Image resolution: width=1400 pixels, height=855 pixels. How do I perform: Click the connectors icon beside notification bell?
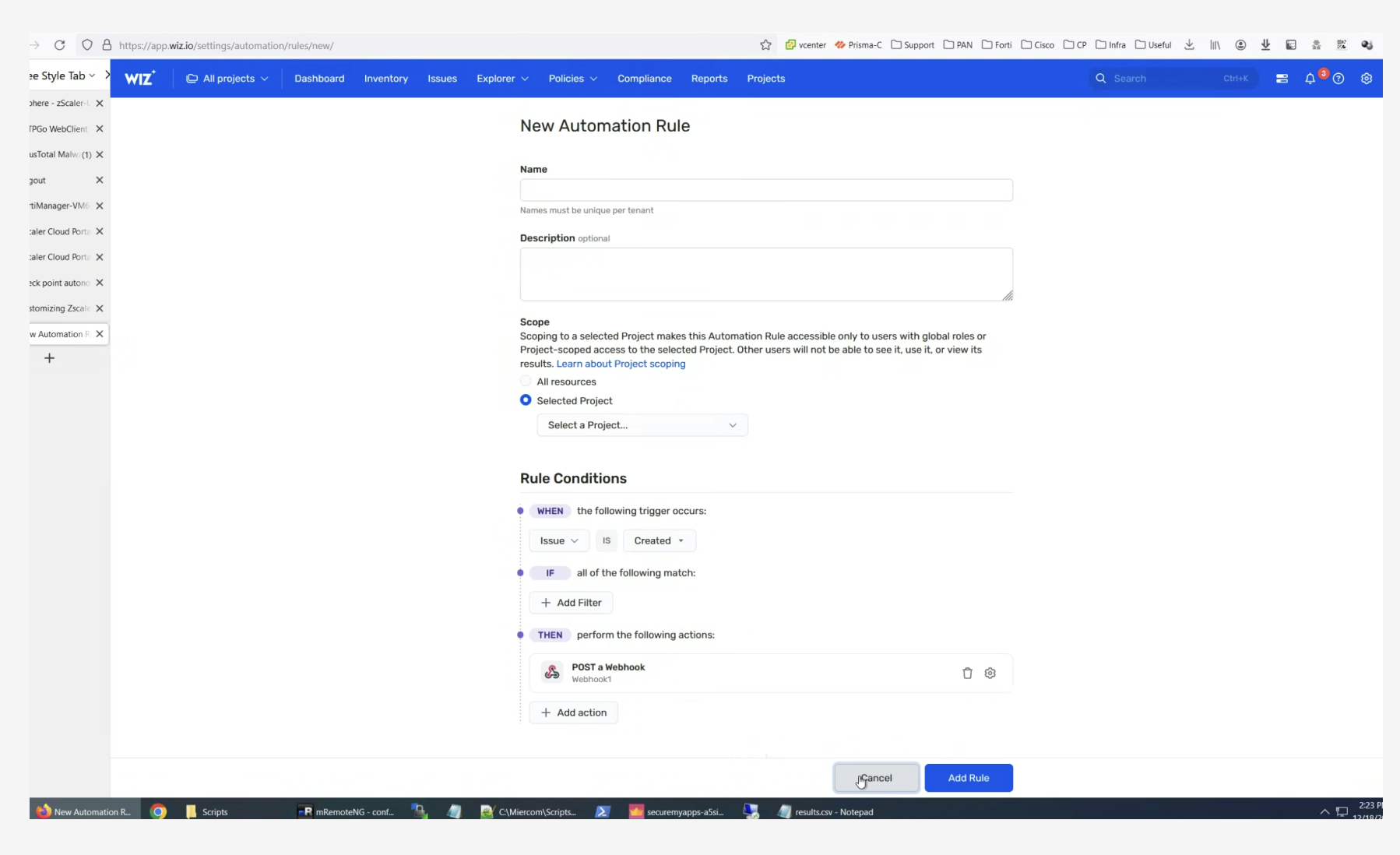1282,79
